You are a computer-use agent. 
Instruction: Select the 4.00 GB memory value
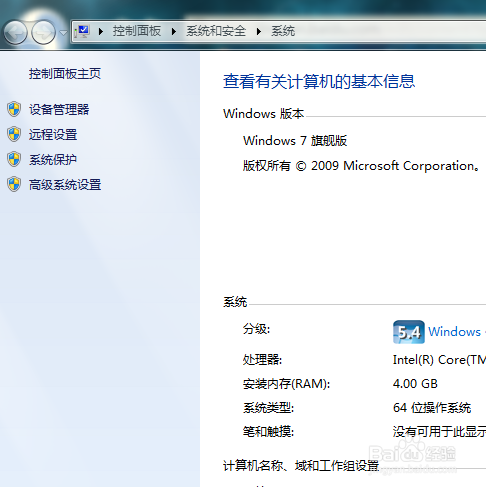[x=415, y=384]
